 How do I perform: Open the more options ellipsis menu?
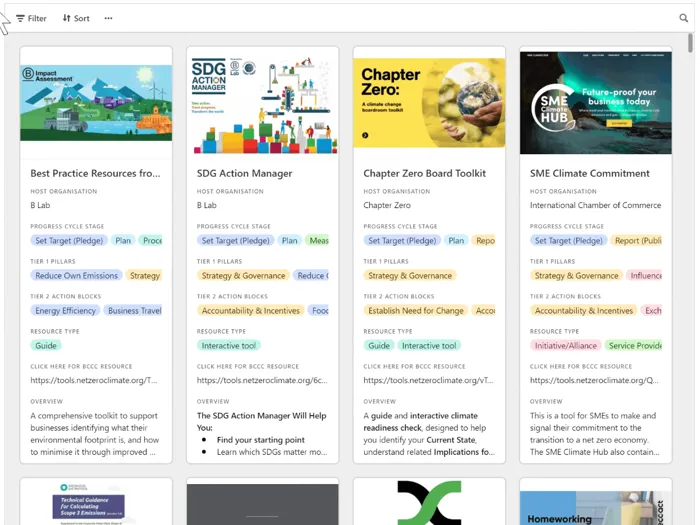pos(108,18)
